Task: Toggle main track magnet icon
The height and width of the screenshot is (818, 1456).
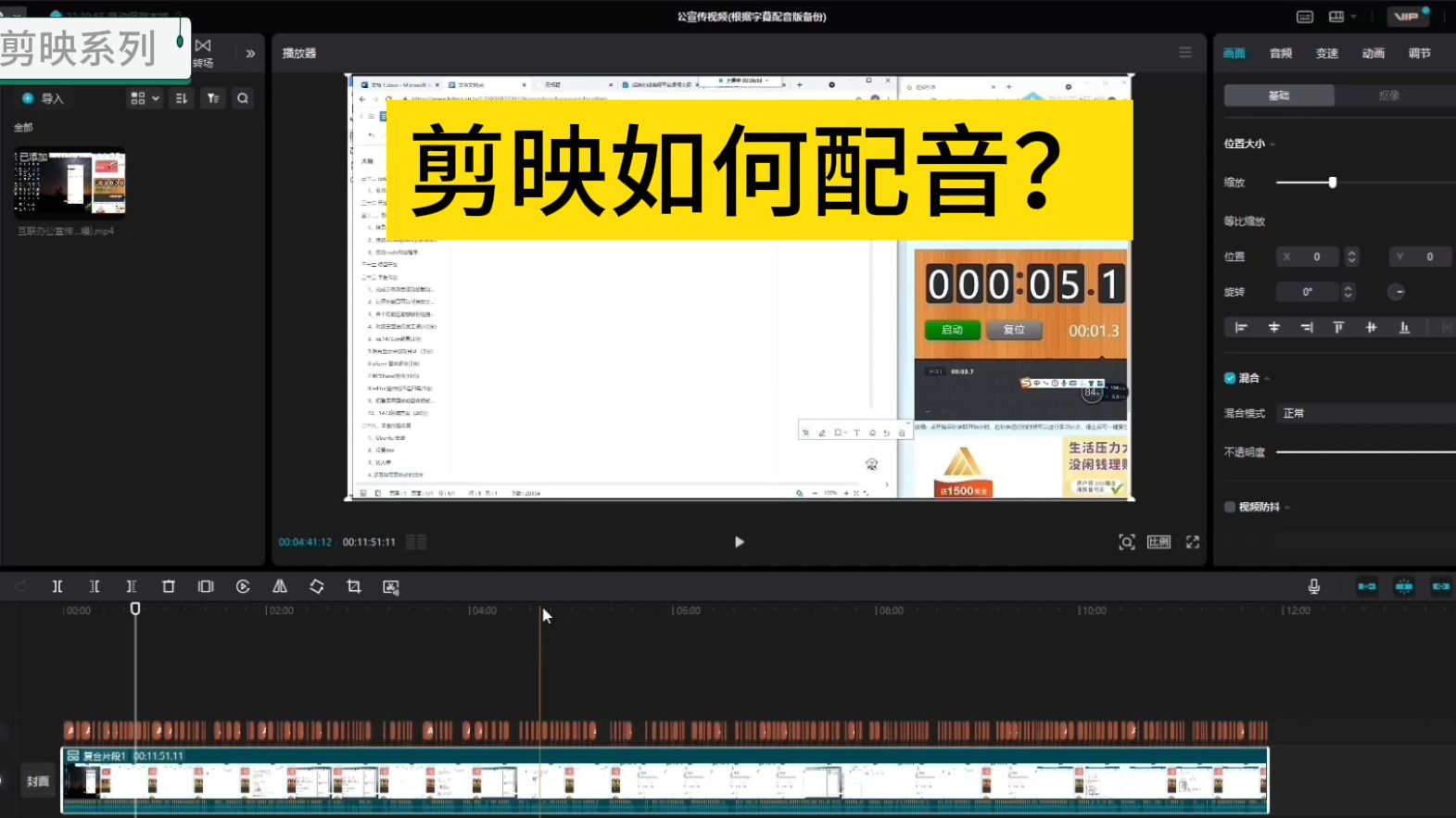Action: point(1367,586)
